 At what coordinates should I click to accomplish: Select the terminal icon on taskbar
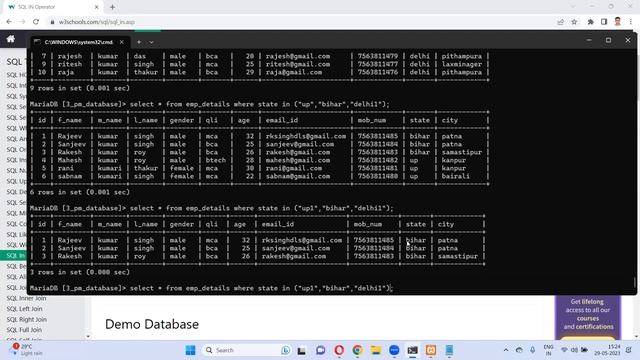click(x=413, y=350)
